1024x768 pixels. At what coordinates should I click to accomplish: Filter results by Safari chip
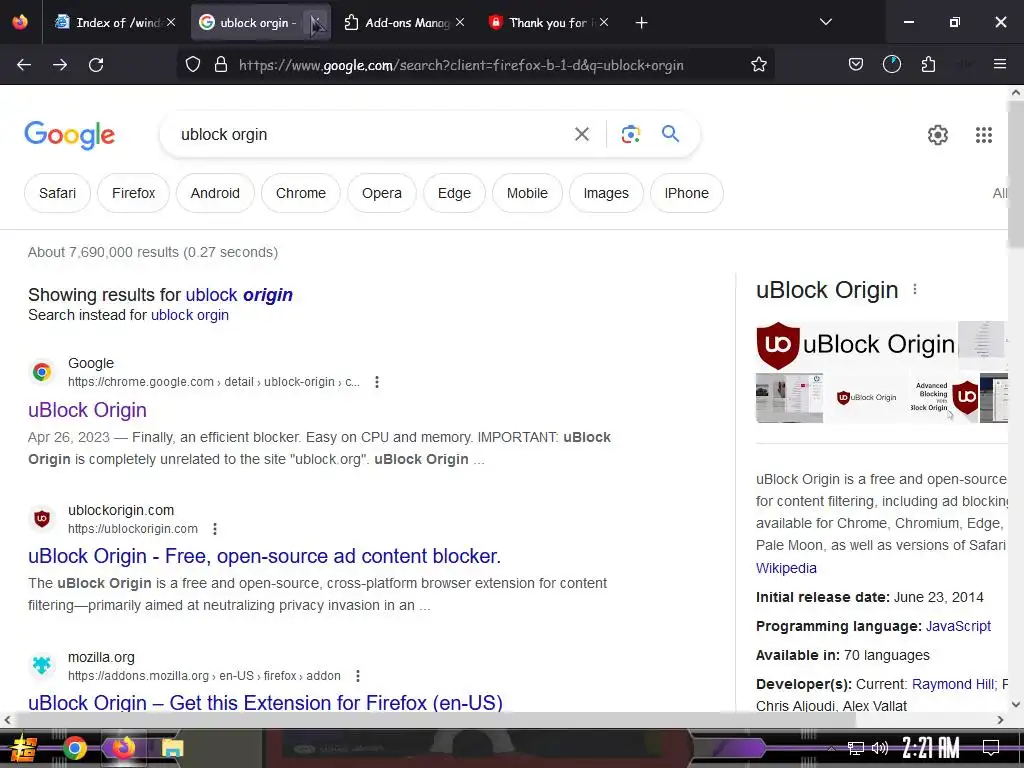[57, 193]
